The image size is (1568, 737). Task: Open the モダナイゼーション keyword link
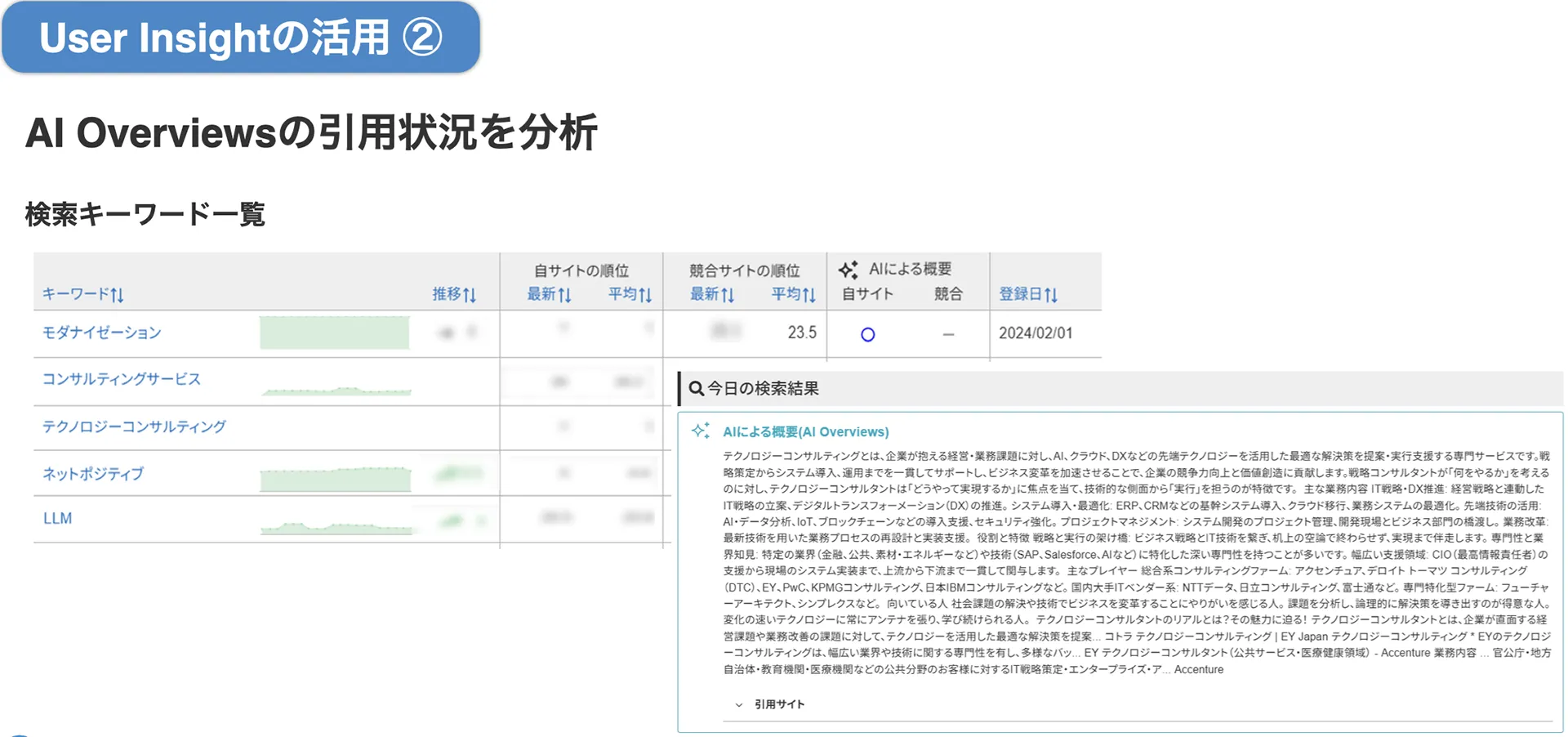point(102,333)
